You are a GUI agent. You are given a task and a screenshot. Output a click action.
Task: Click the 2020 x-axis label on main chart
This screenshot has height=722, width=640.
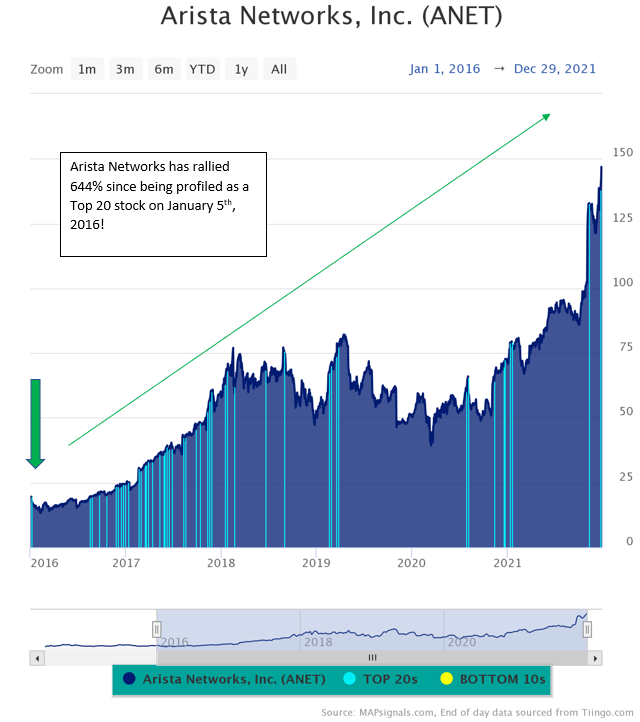click(412, 563)
